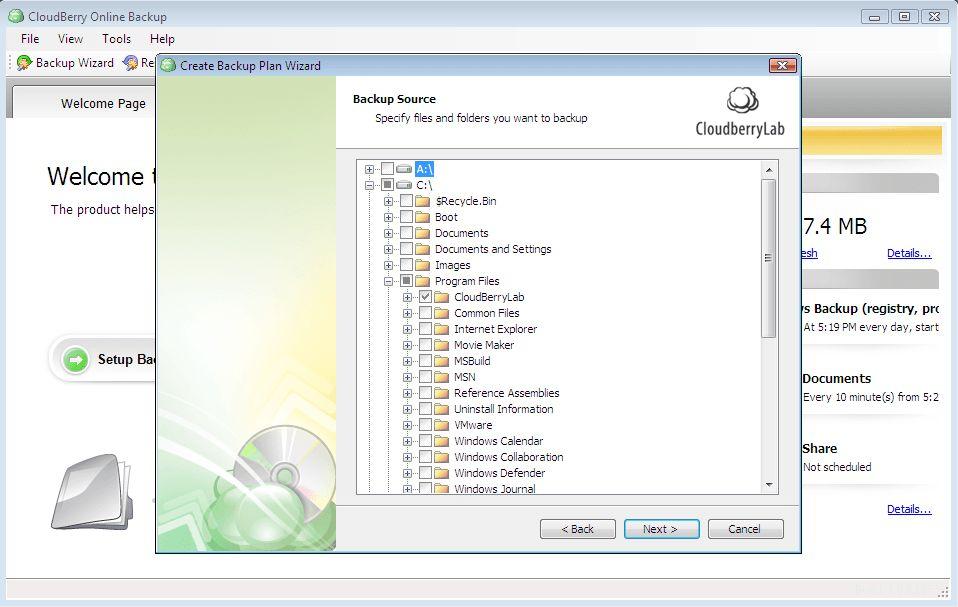
Task: Switch to the Welcome Page tab
Action: (103, 103)
